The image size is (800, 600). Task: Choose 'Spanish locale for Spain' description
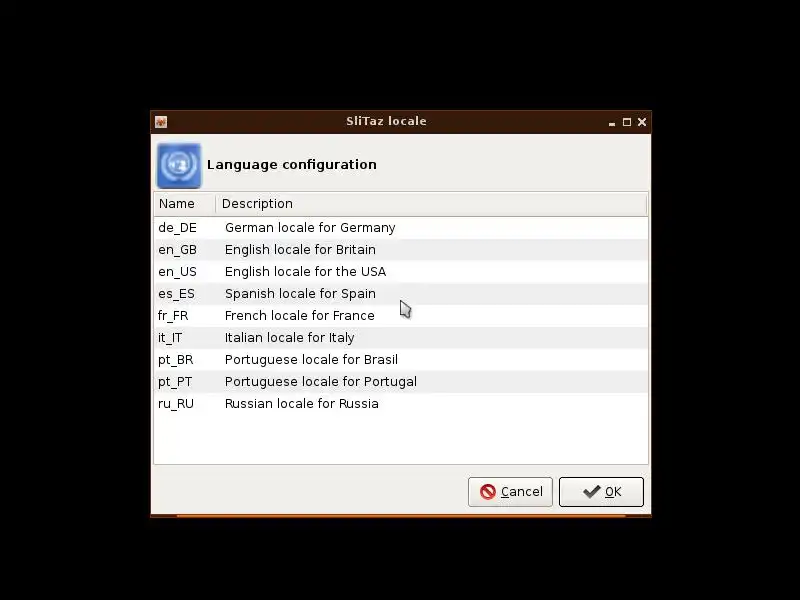[300, 294]
